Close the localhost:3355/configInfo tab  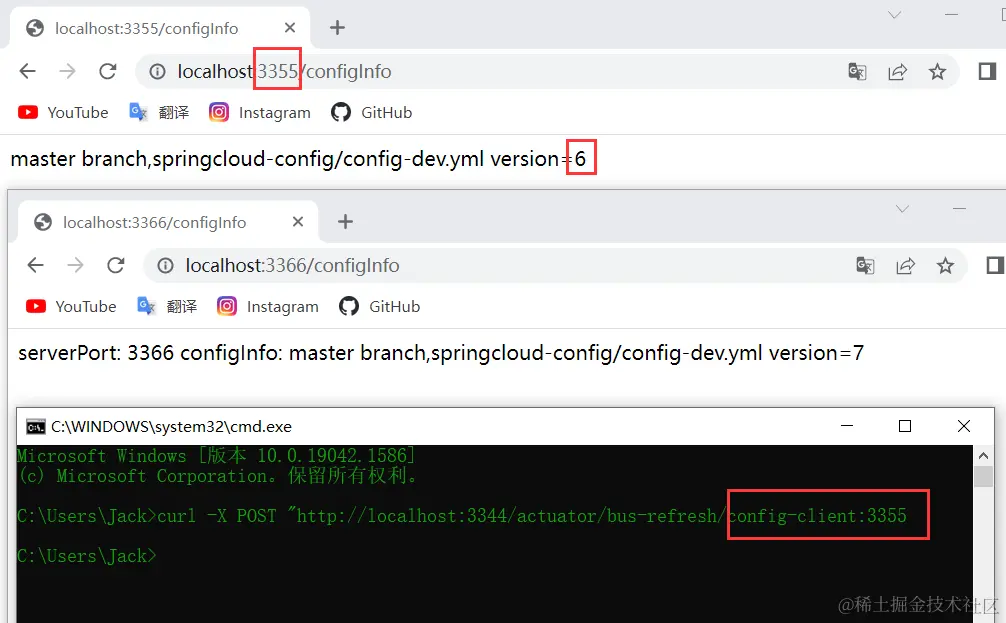coord(290,28)
